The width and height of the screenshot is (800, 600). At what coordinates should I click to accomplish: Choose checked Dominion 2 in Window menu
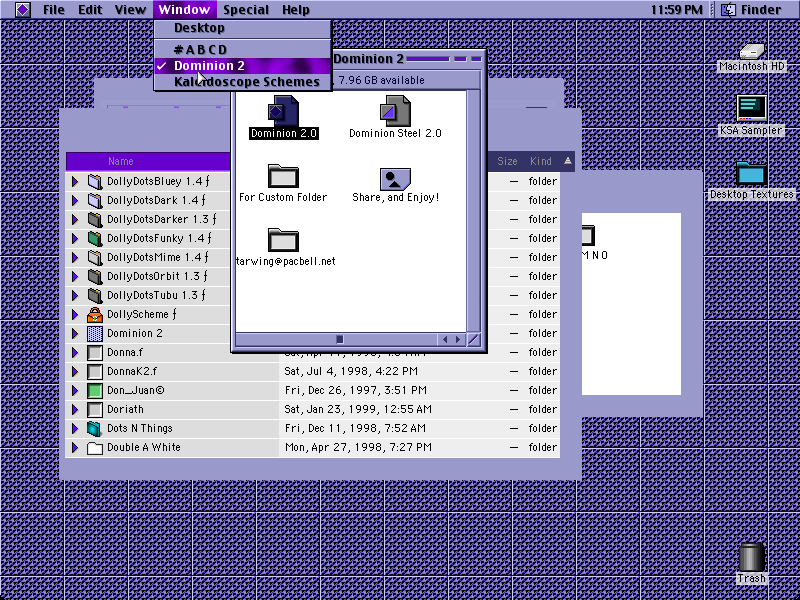[x=242, y=66]
